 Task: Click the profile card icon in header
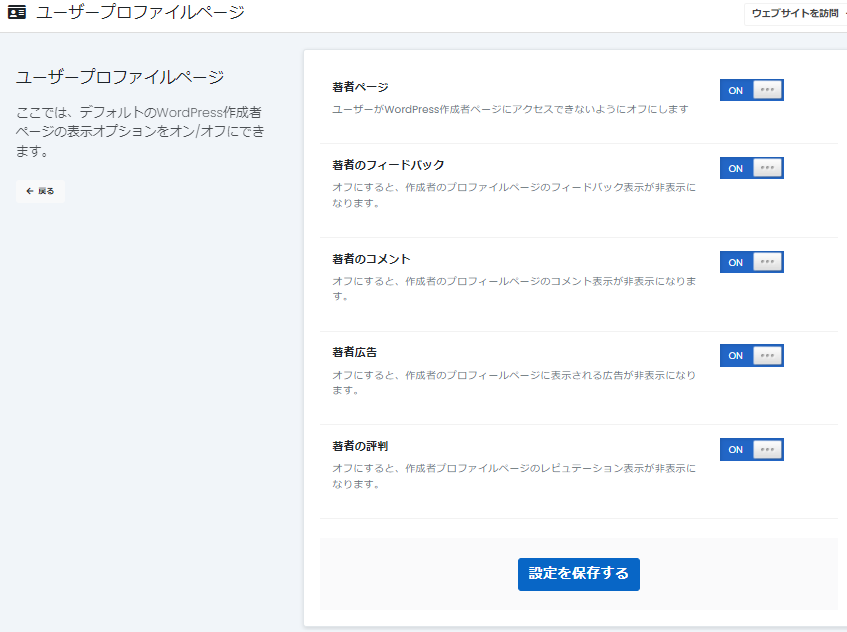pos(17,14)
